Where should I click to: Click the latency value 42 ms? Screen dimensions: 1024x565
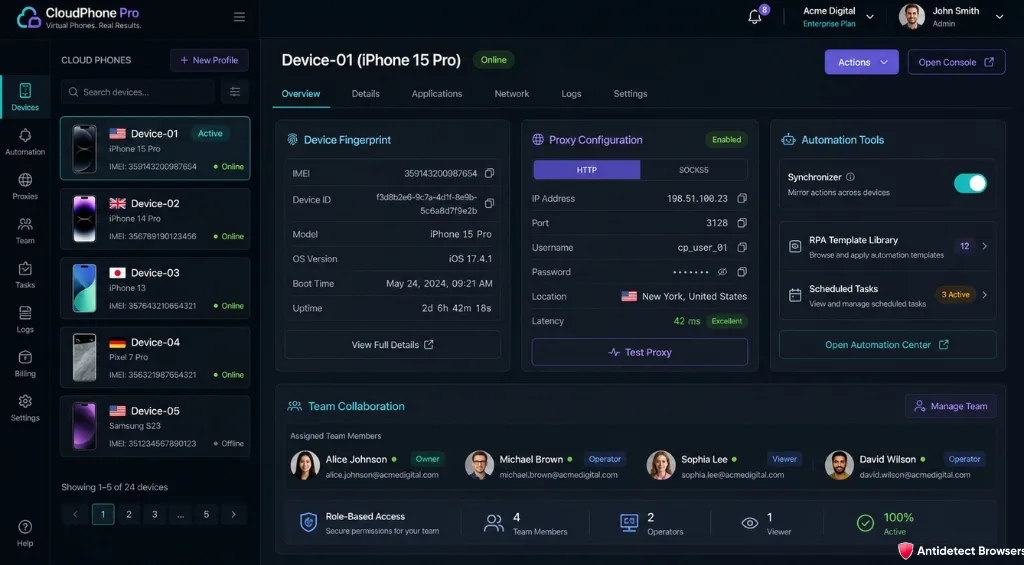point(687,321)
